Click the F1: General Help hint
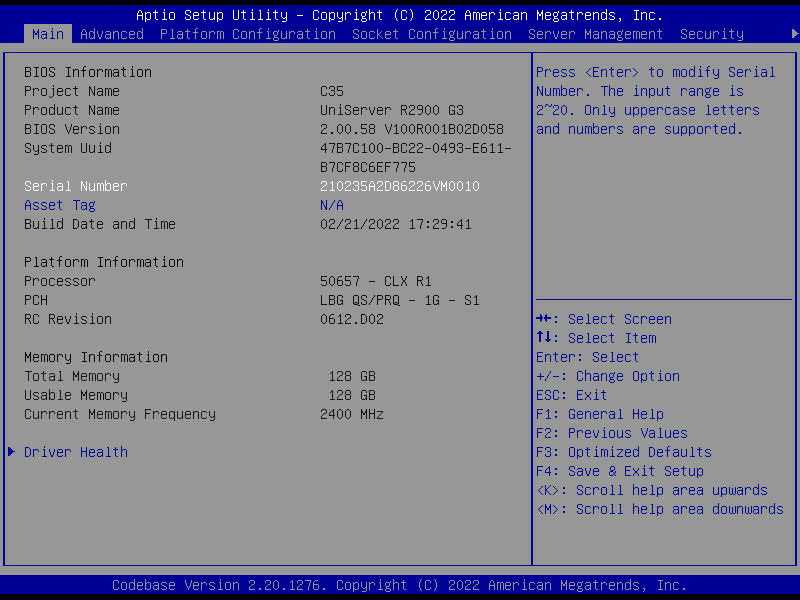Viewport: 800px width, 600px height. [x=599, y=414]
